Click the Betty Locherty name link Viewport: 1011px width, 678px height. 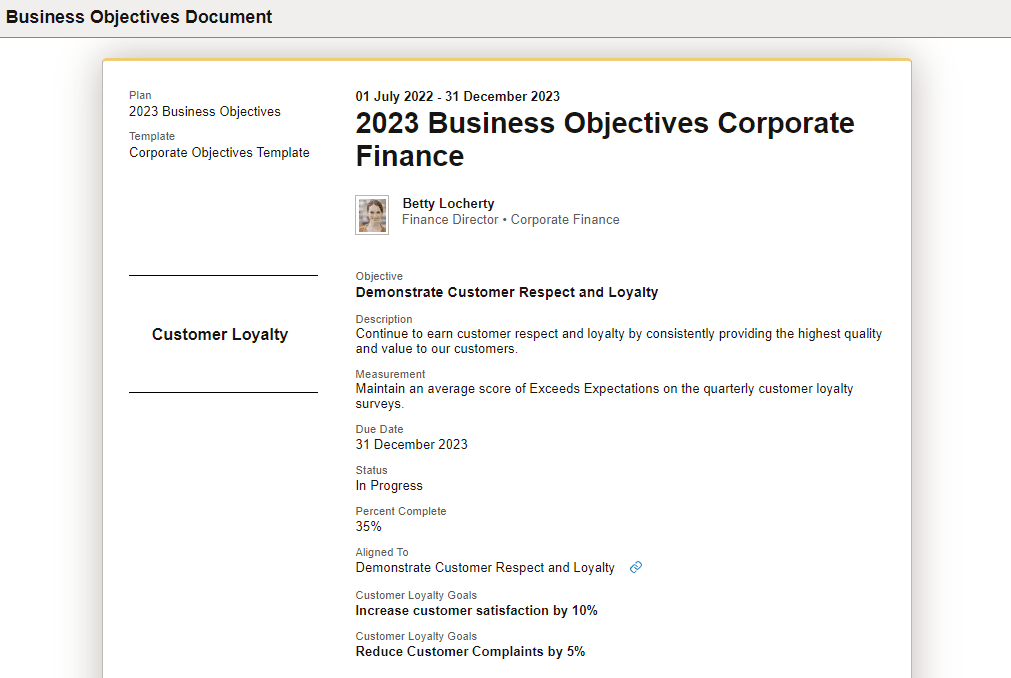[447, 203]
